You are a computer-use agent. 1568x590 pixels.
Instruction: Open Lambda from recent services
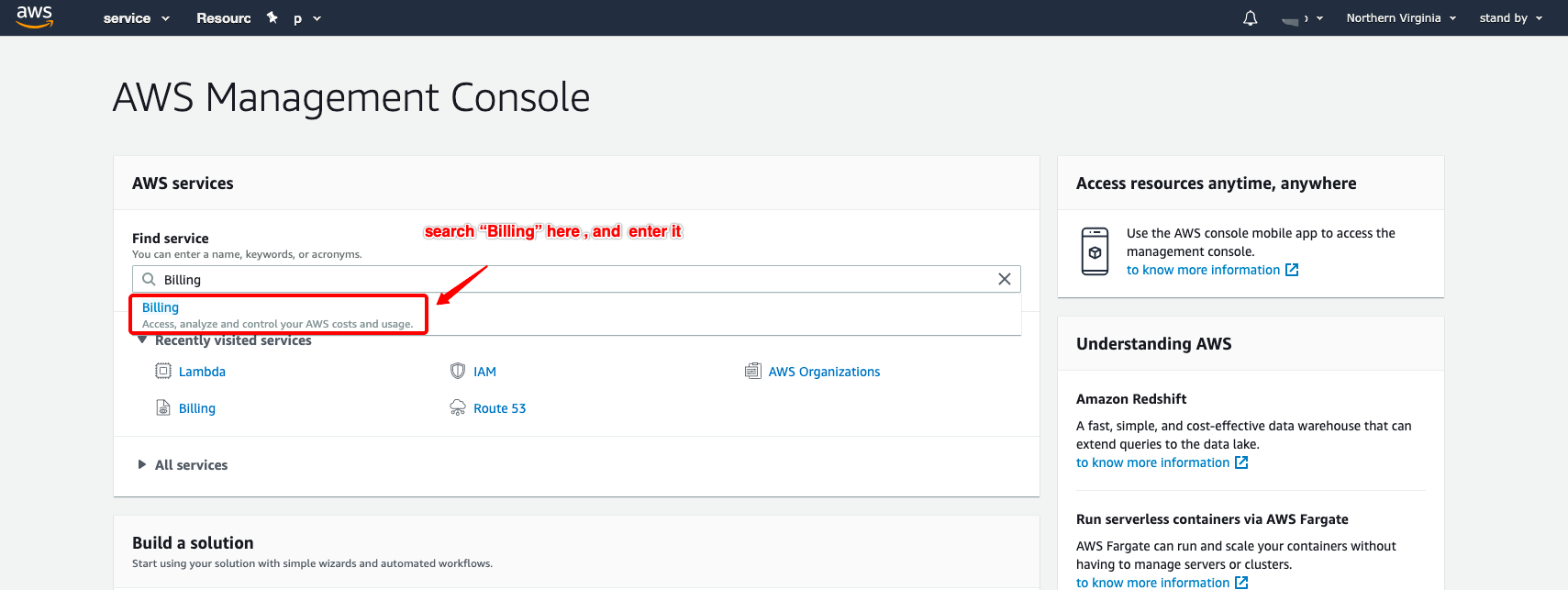(x=202, y=372)
